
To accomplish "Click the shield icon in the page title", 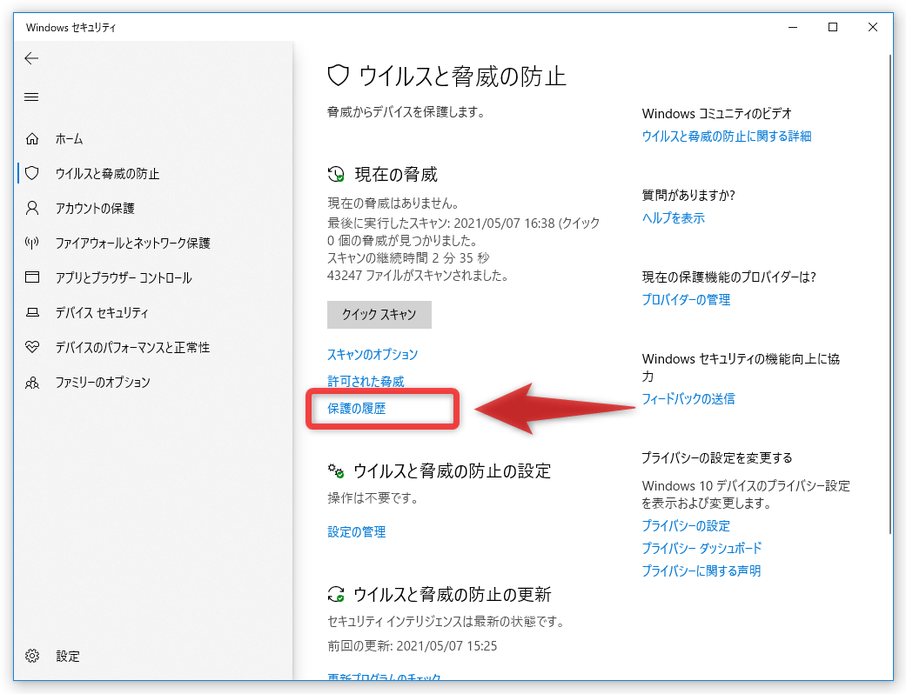I will click(x=338, y=76).
